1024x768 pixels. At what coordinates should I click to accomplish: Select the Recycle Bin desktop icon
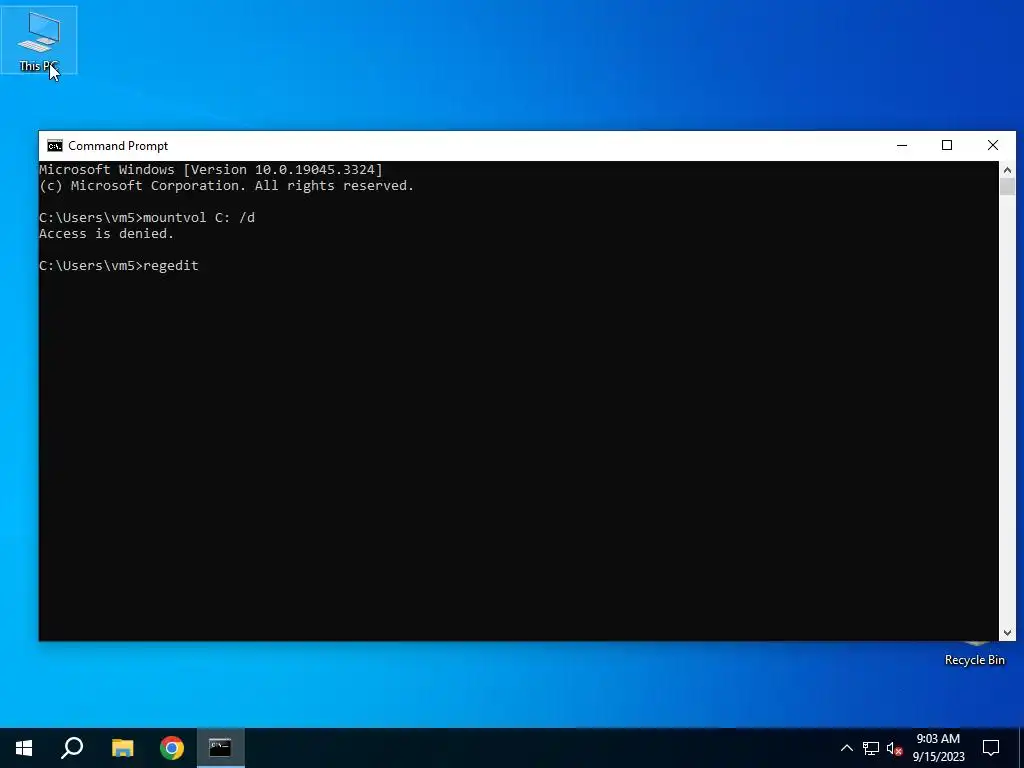974,654
